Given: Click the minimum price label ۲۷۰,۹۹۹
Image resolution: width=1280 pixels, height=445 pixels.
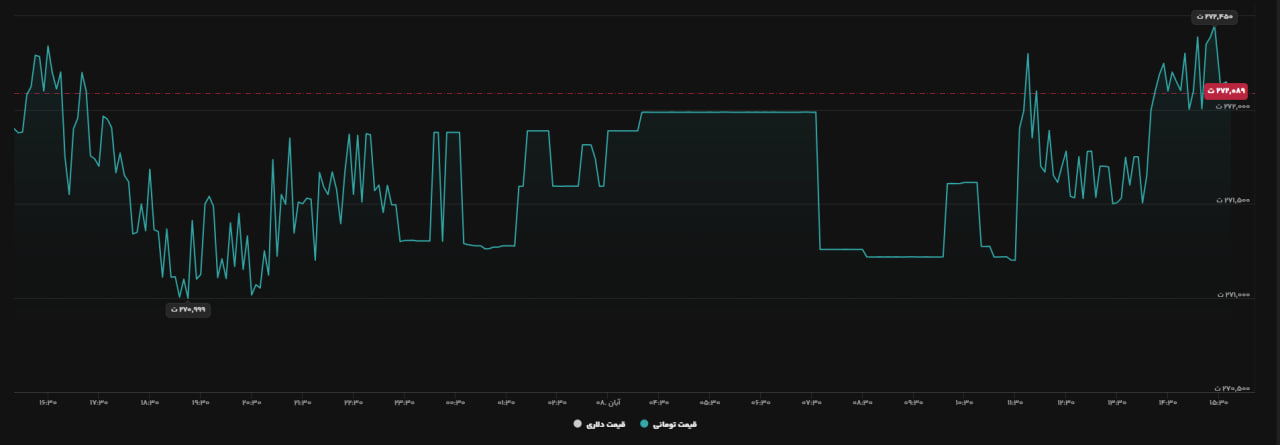Looking at the screenshot, I should 187,310.
